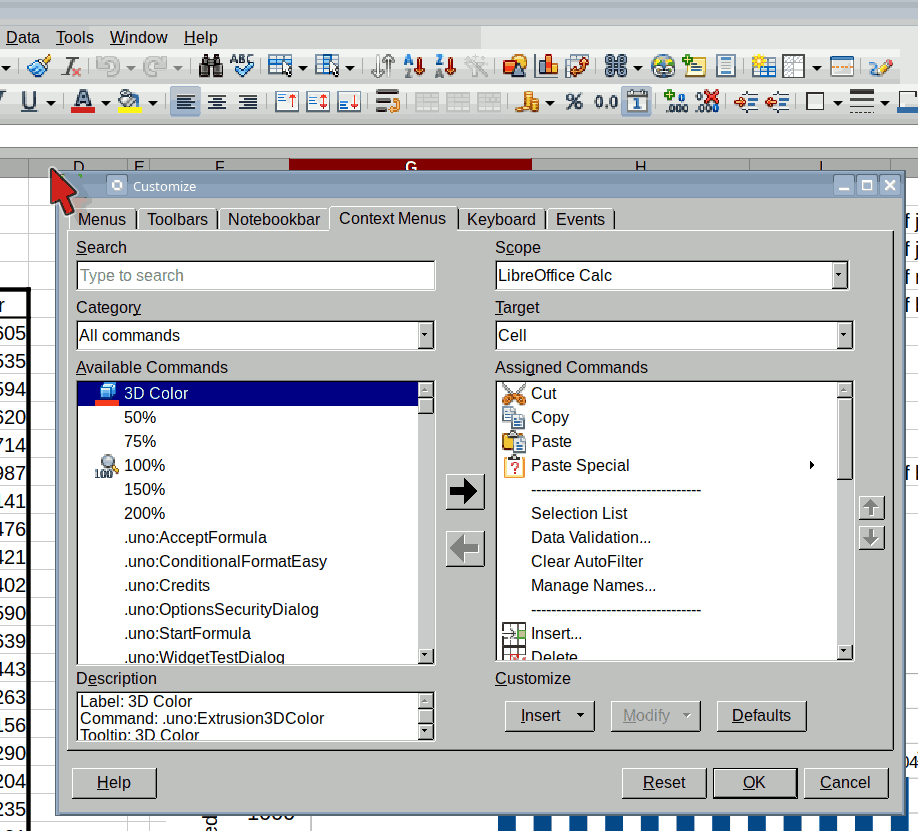Screen dimensions: 918x831
Task: Click the Clone Formatting paintbrush icon
Action: click(x=39, y=67)
